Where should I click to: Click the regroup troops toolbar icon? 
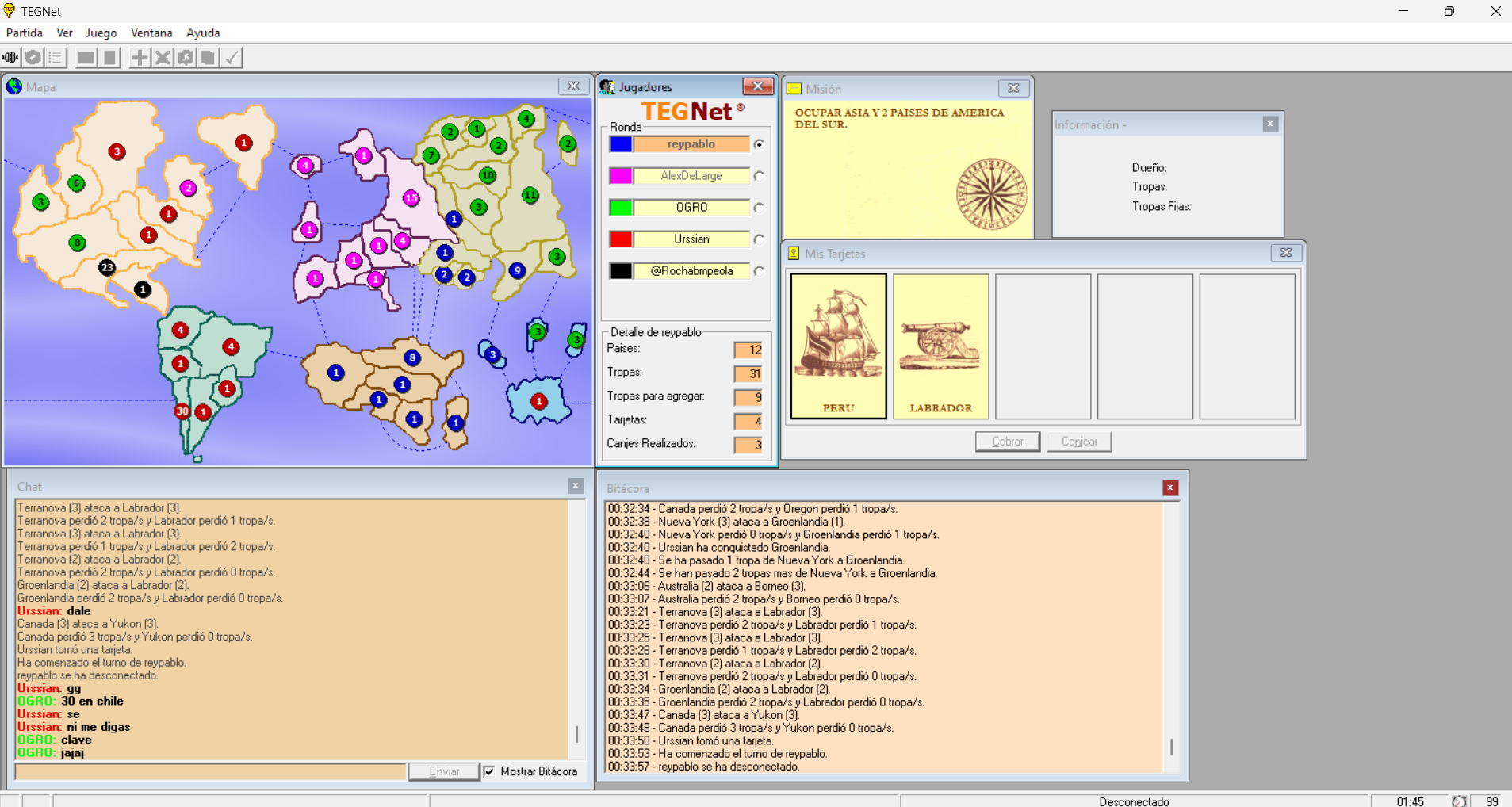186,58
